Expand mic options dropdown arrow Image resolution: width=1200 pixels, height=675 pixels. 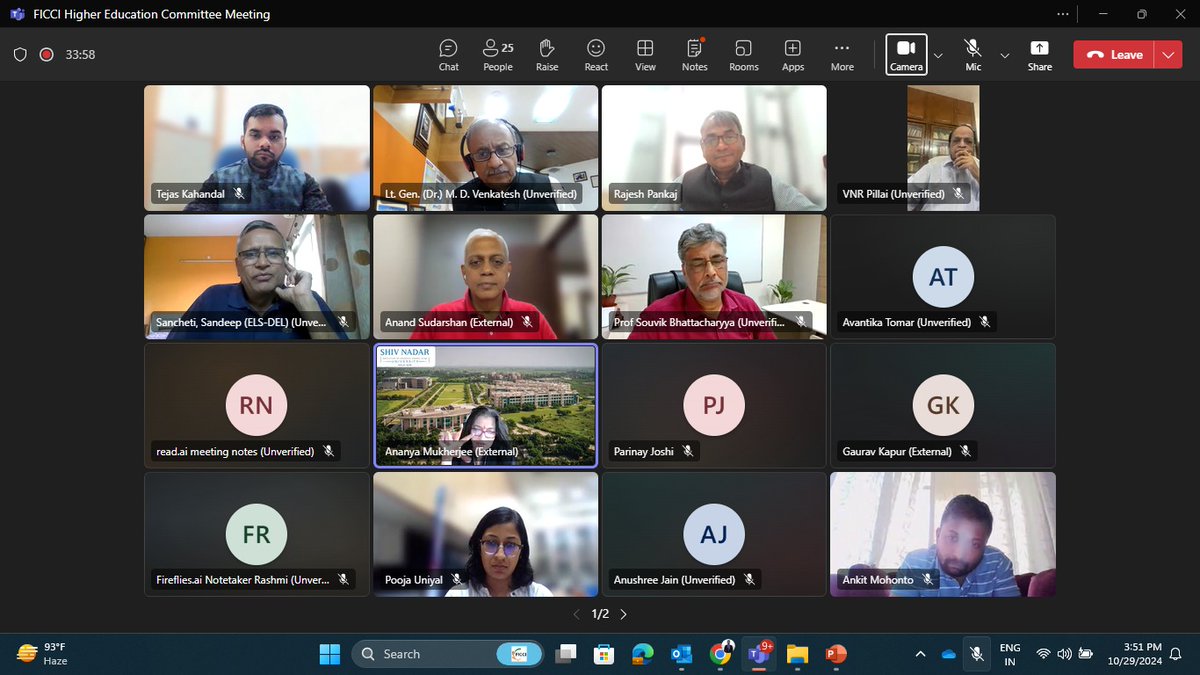(x=1005, y=55)
